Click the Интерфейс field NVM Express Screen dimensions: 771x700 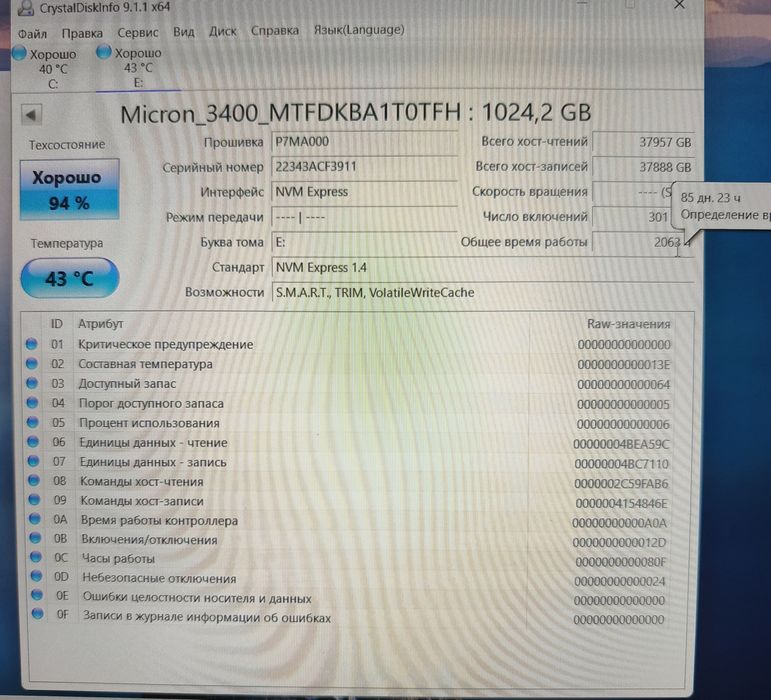click(364, 192)
